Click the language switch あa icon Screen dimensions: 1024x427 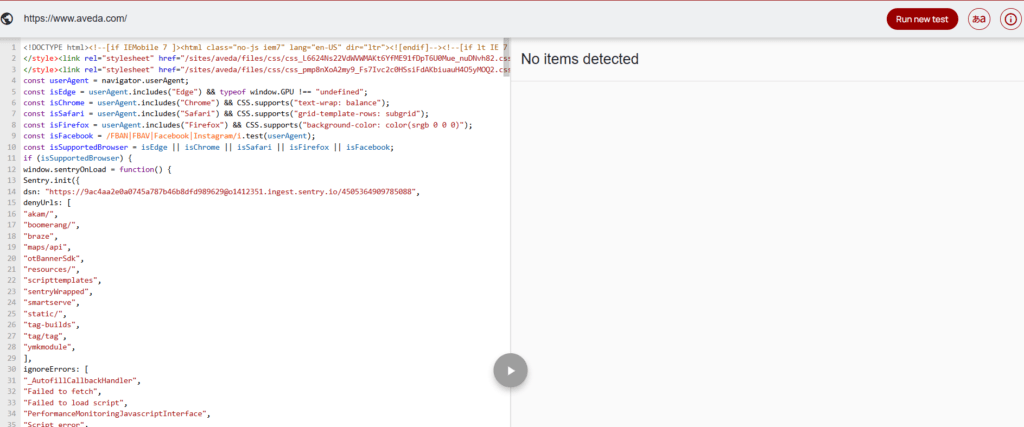[x=978, y=19]
